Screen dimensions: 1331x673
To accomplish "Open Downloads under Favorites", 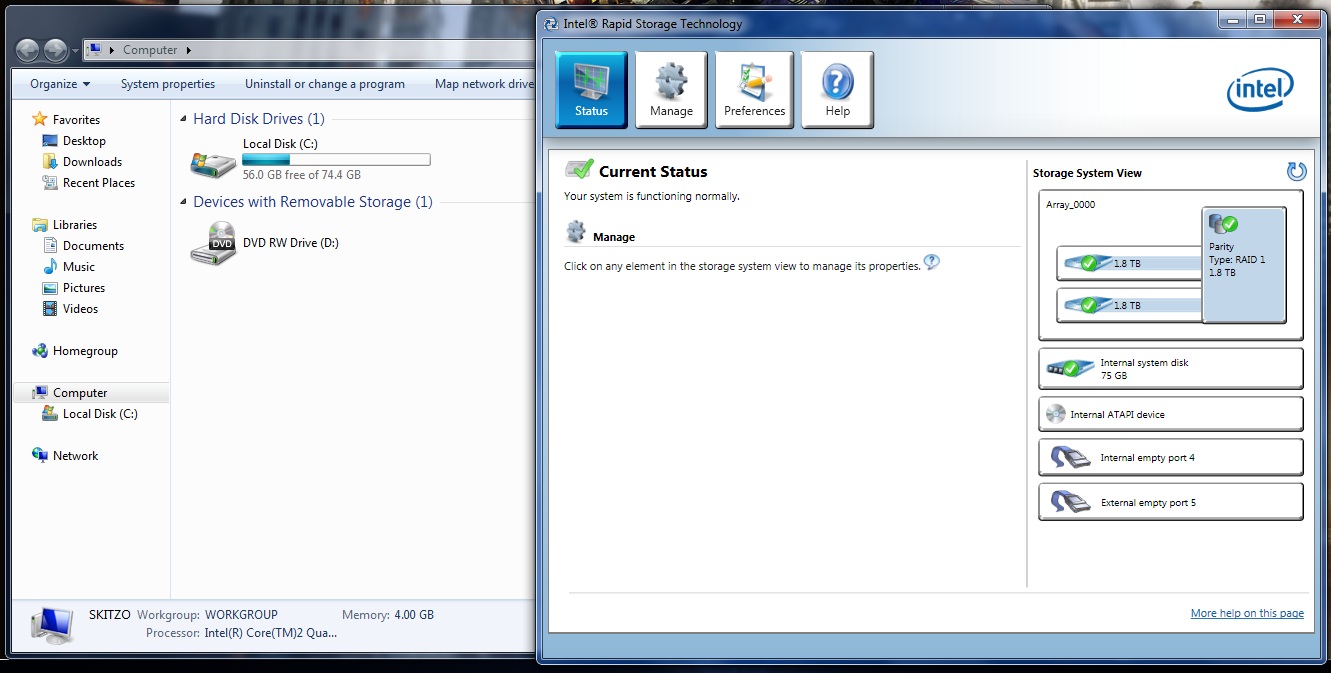I will pos(92,162).
